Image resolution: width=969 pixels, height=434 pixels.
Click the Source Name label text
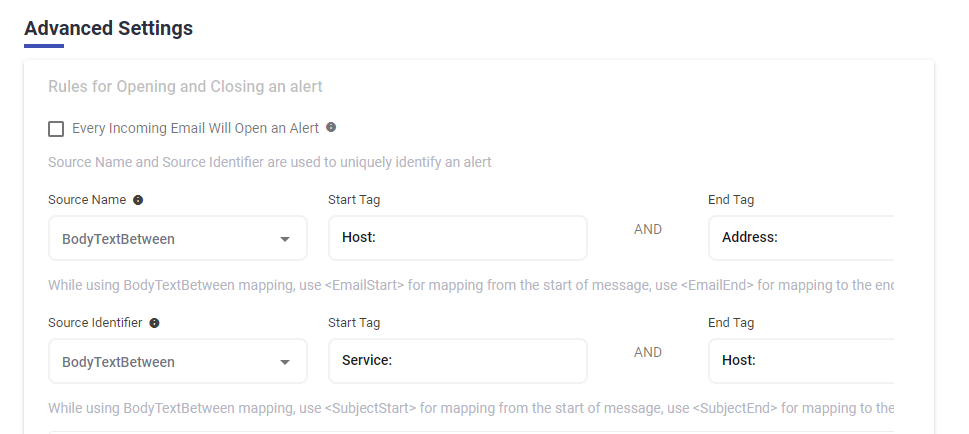tap(87, 200)
